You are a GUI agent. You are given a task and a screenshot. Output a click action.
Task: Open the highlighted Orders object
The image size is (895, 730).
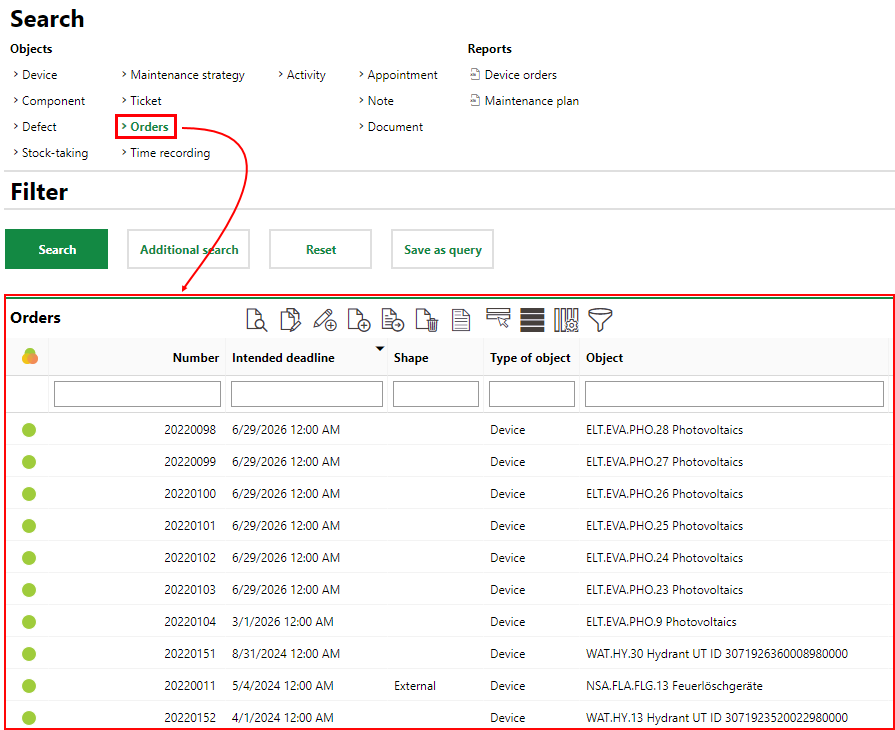pyautogui.click(x=149, y=127)
